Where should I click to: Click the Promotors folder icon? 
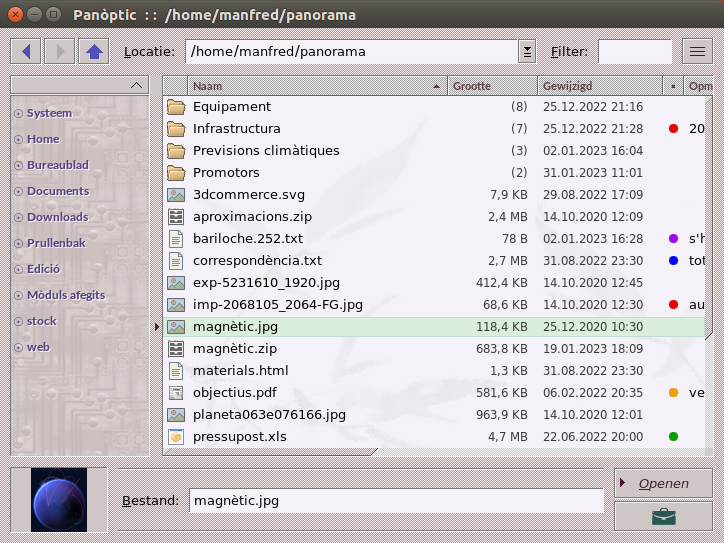[176, 173]
